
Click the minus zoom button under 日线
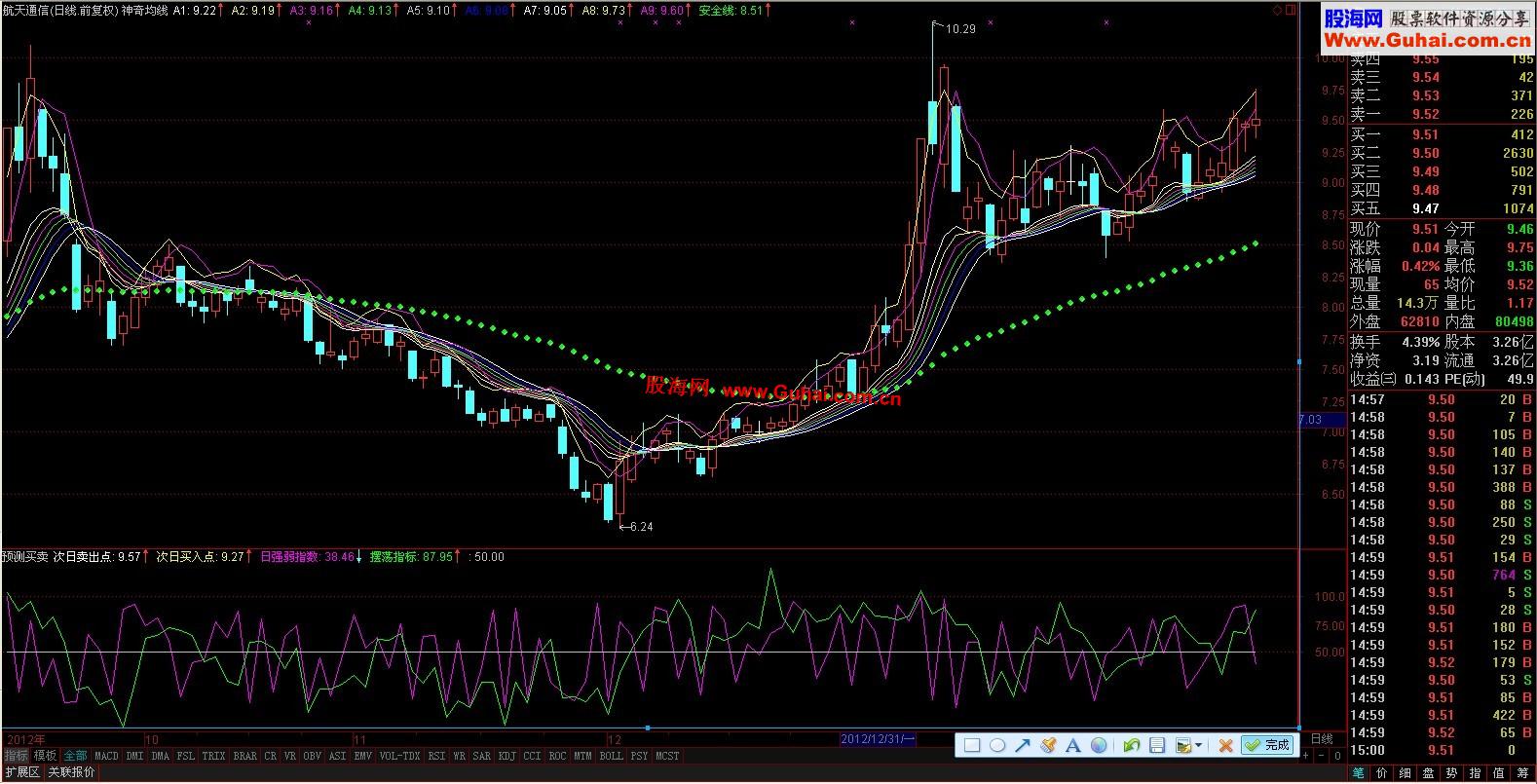point(1321,756)
